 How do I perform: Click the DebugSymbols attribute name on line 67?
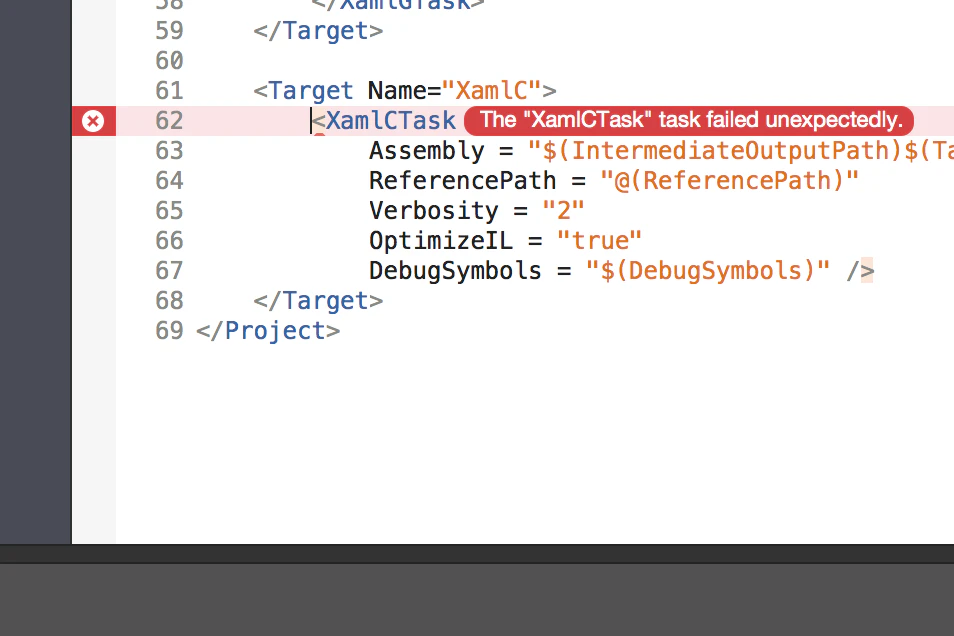click(x=455, y=271)
